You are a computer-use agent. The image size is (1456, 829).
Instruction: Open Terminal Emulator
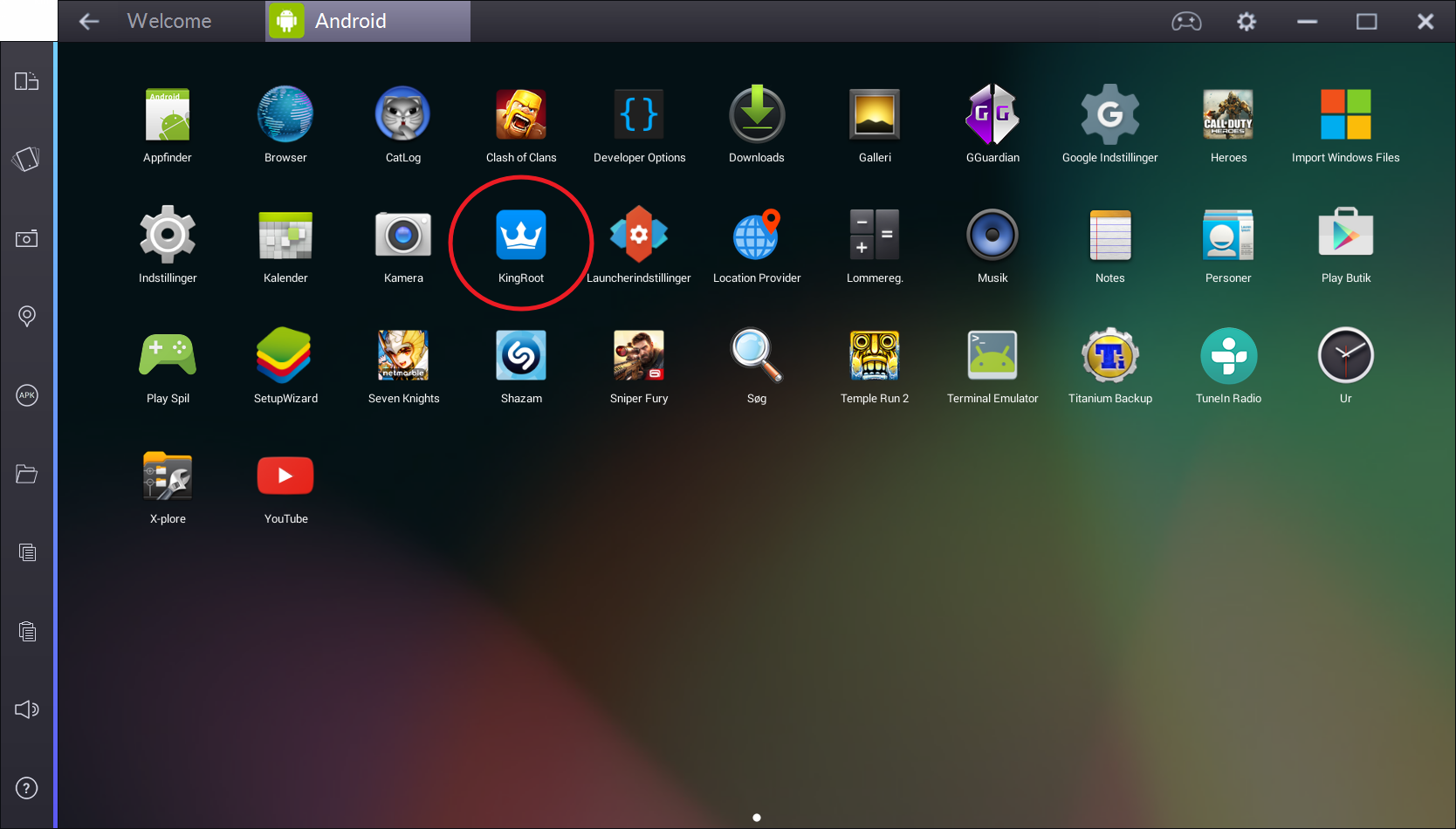coord(992,355)
